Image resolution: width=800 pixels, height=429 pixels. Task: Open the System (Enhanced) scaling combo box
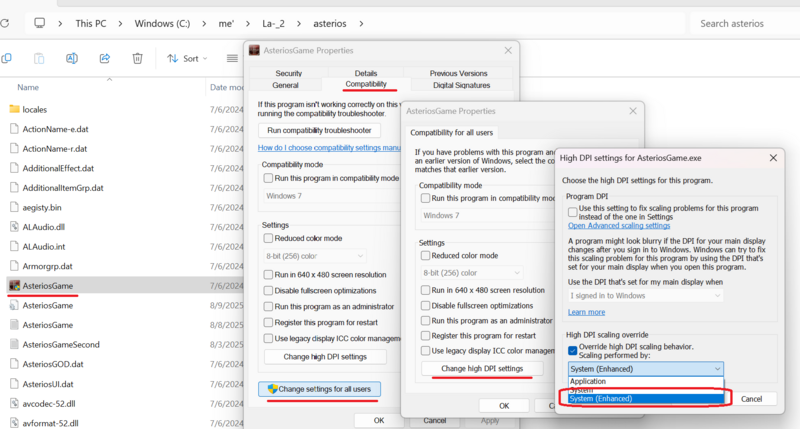coord(645,369)
